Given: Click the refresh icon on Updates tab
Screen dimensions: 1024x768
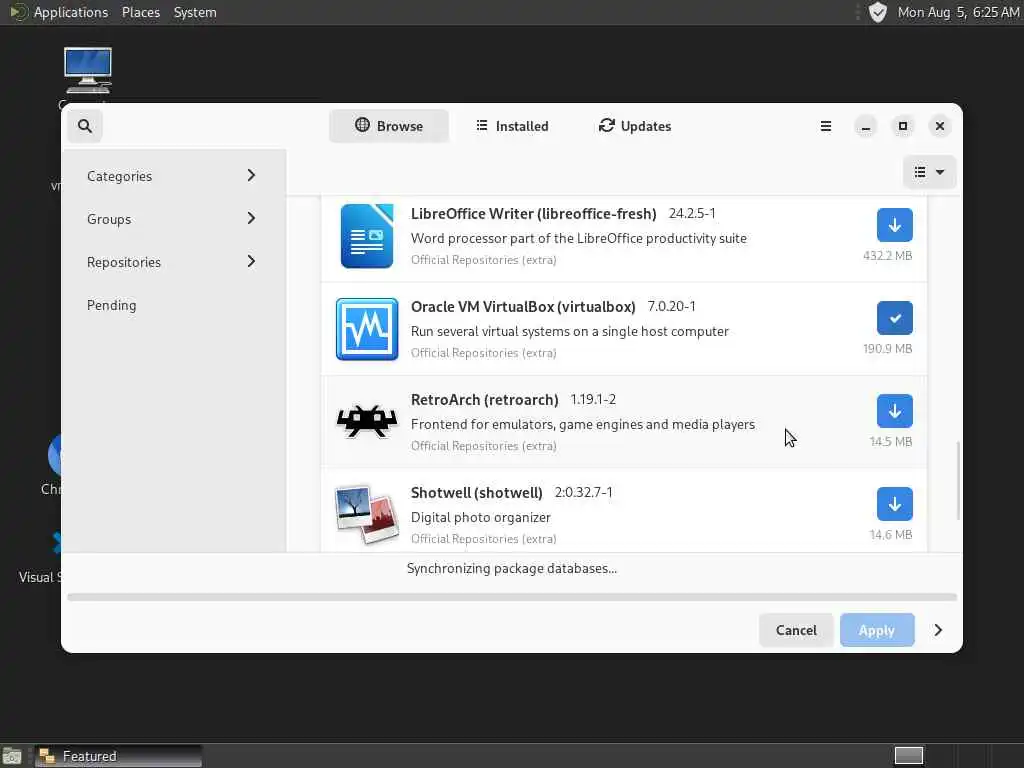Looking at the screenshot, I should coord(607,125).
